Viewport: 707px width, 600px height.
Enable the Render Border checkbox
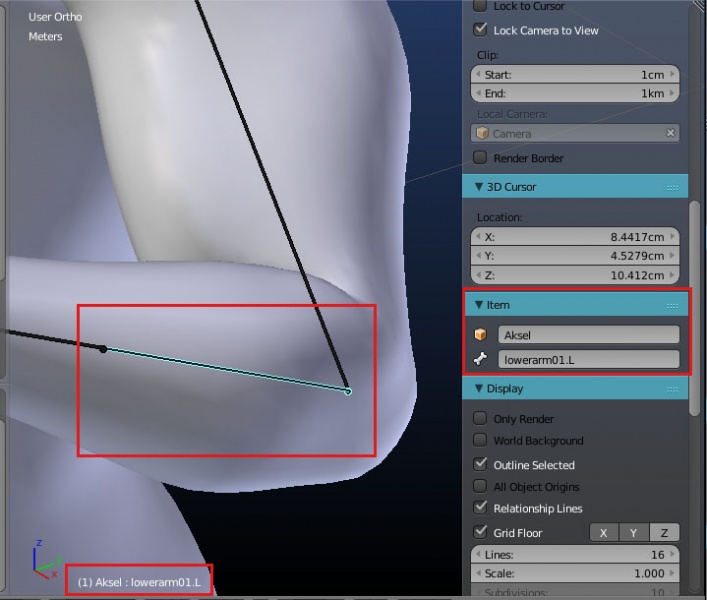(x=480, y=158)
